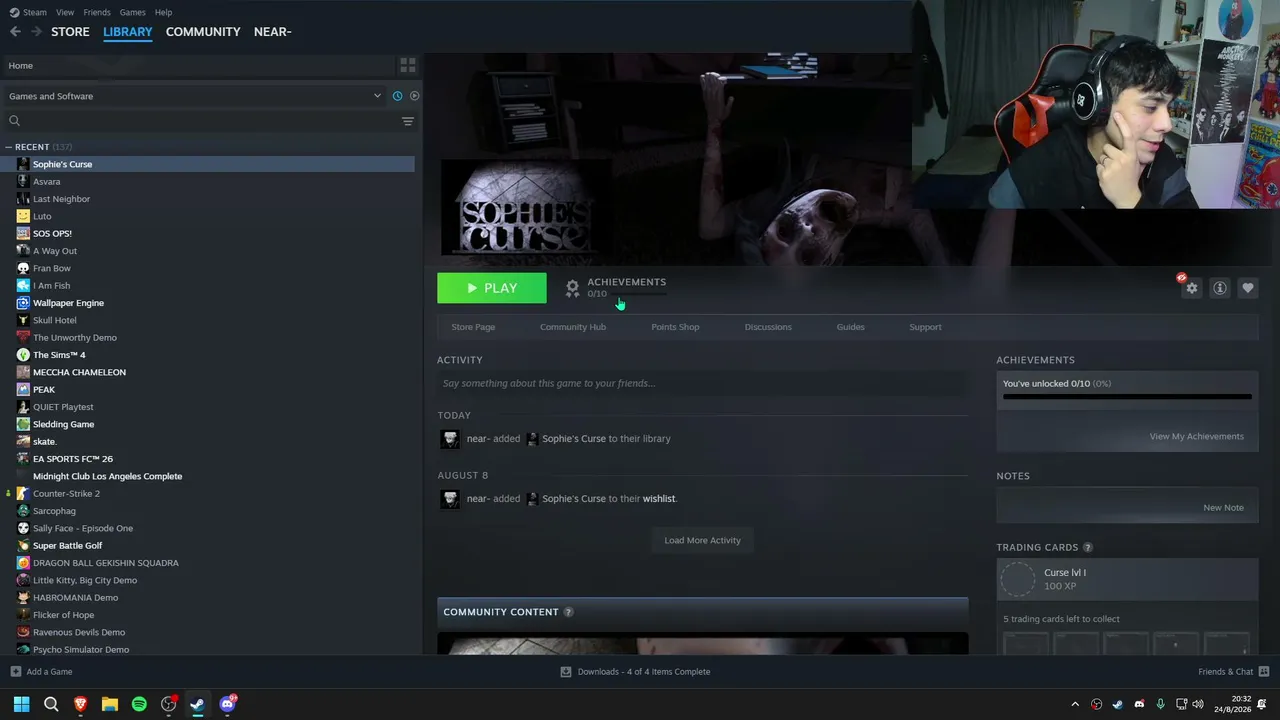
Task: Click the library search magnifier icon
Action: pyautogui.click(x=14, y=121)
